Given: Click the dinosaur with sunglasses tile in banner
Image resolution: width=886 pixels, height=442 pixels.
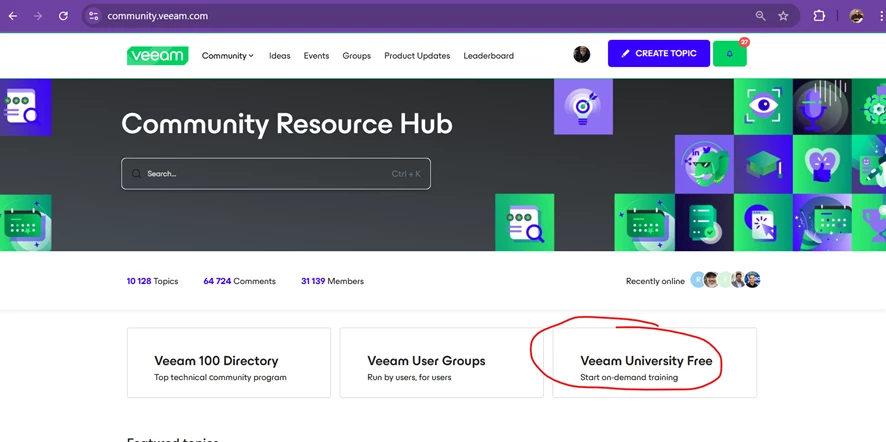Looking at the screenshot, I should (x=704, y=164).
